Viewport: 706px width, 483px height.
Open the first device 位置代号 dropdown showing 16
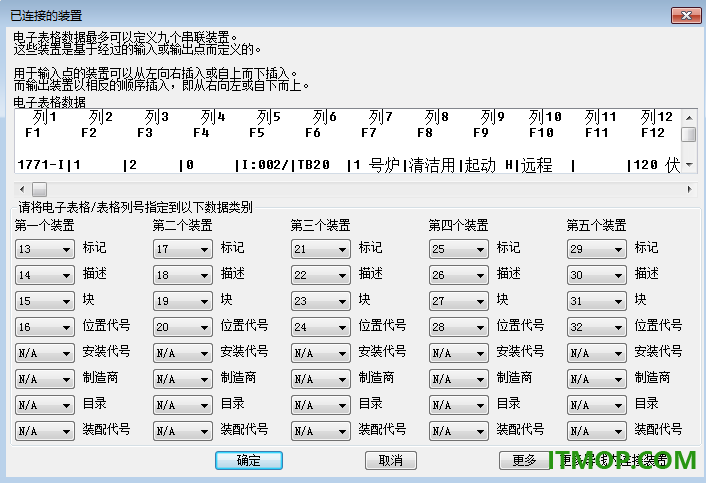click(x=45, y=327)
